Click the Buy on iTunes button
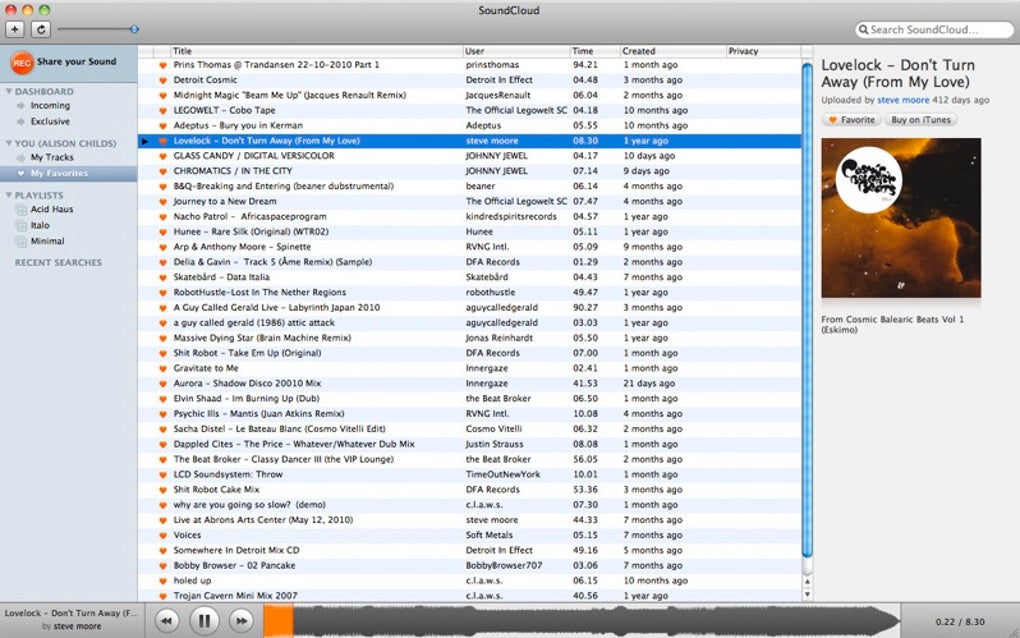Viewport: 1020px width, 638px height. click(922, 120)
